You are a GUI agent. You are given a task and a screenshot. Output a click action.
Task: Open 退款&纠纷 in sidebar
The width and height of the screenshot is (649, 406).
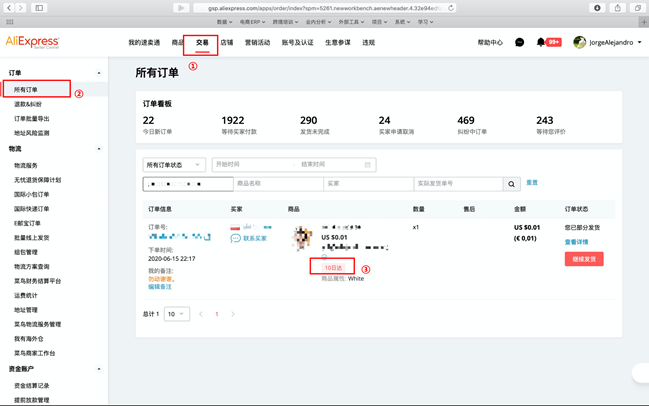[28, 104]
